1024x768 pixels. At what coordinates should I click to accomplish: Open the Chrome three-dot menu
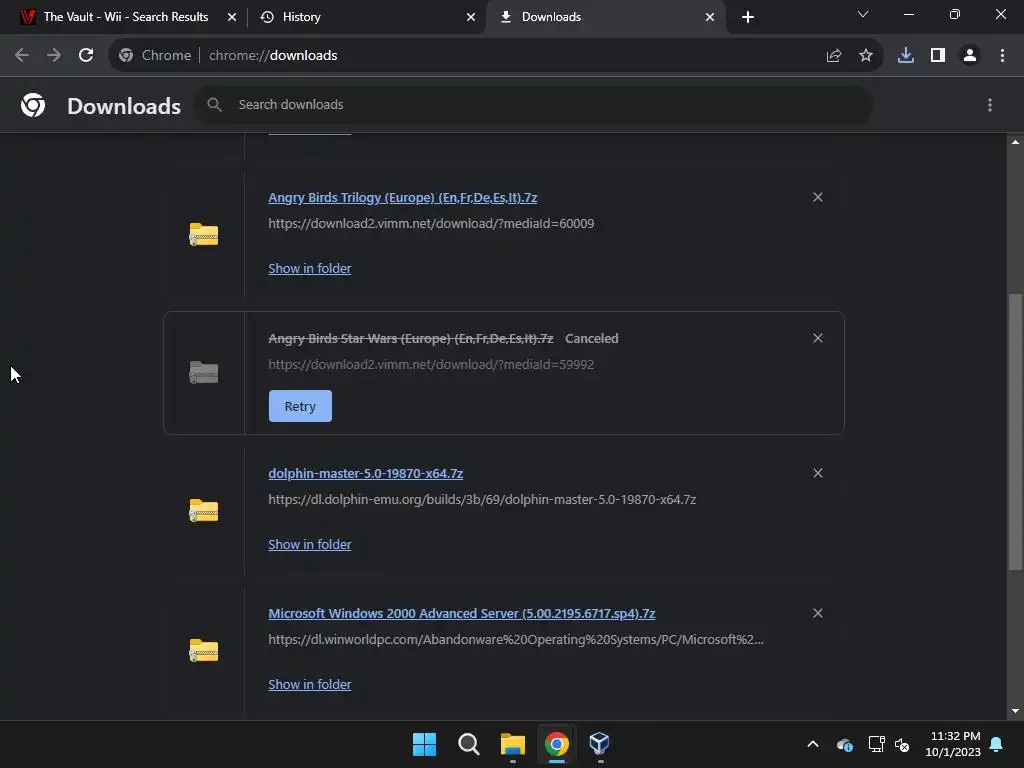point(1002,56)
